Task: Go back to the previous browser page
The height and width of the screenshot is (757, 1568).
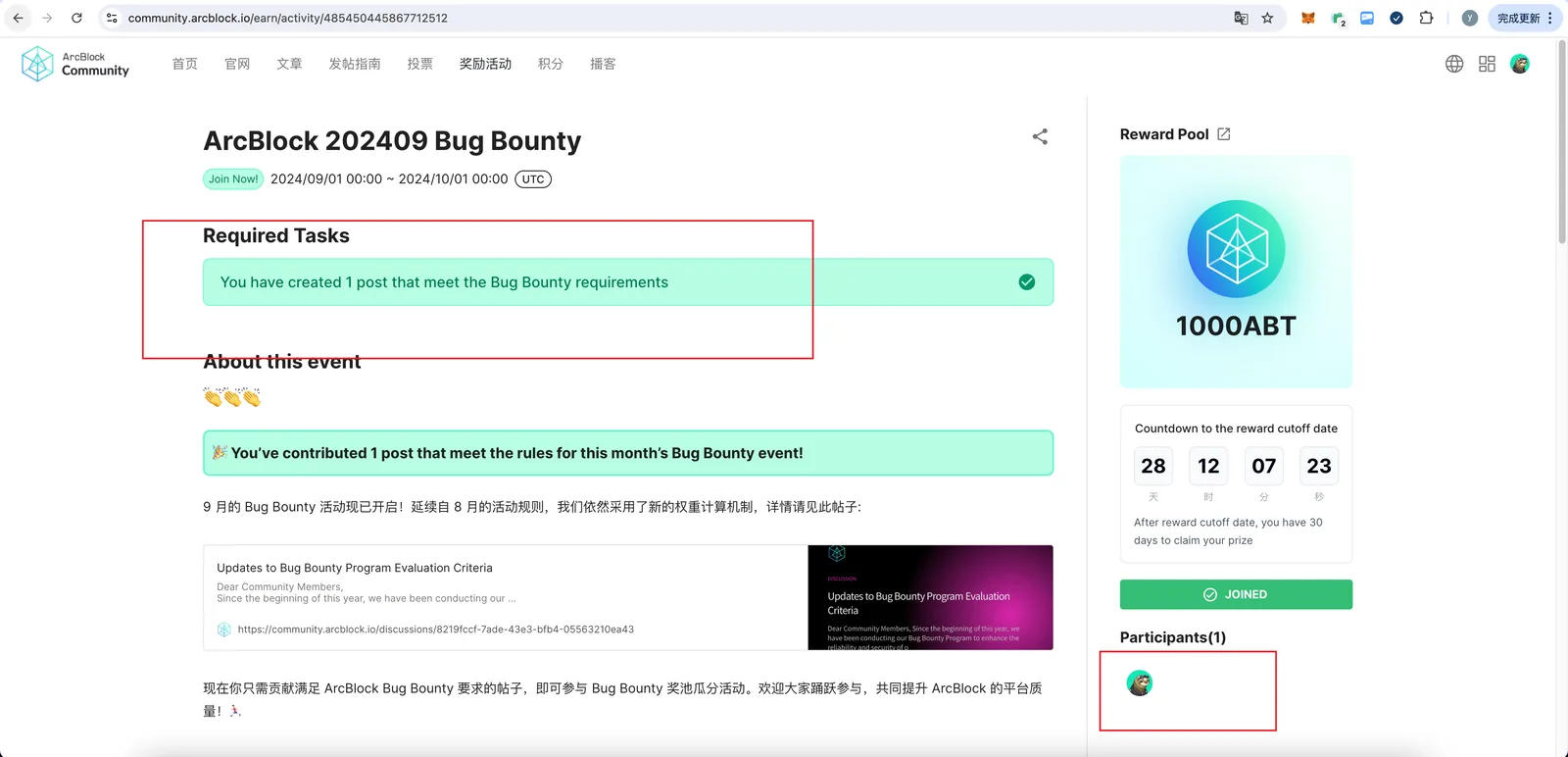Action: click(x=18, y=18)
